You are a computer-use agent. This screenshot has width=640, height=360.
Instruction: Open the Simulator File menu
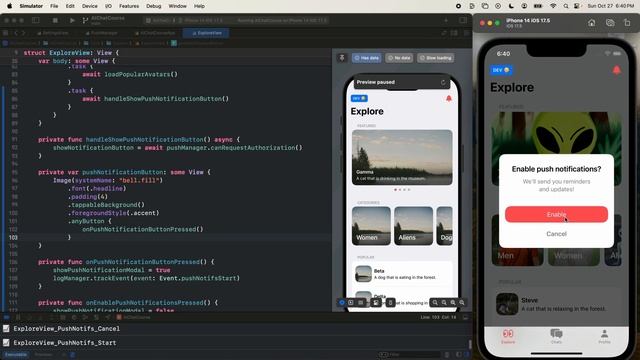pyautogui.click(x=54, y=6)
